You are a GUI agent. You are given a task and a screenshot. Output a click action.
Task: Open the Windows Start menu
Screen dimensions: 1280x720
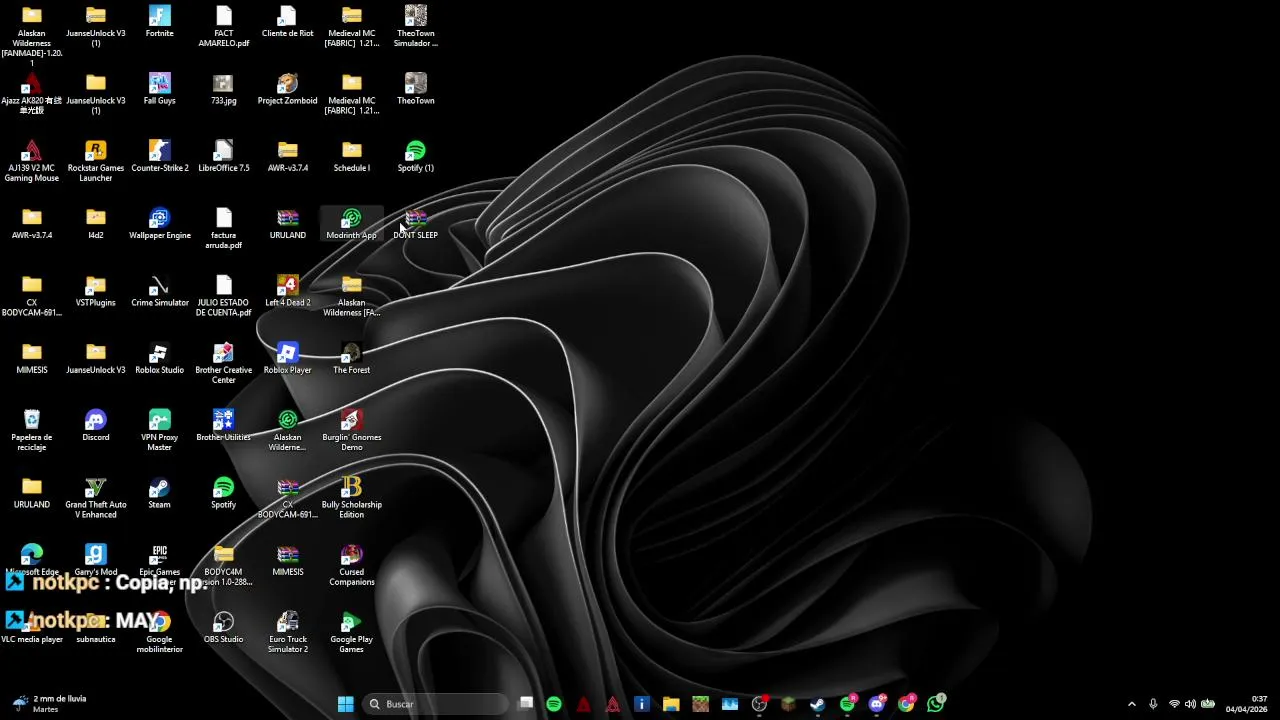345,704
